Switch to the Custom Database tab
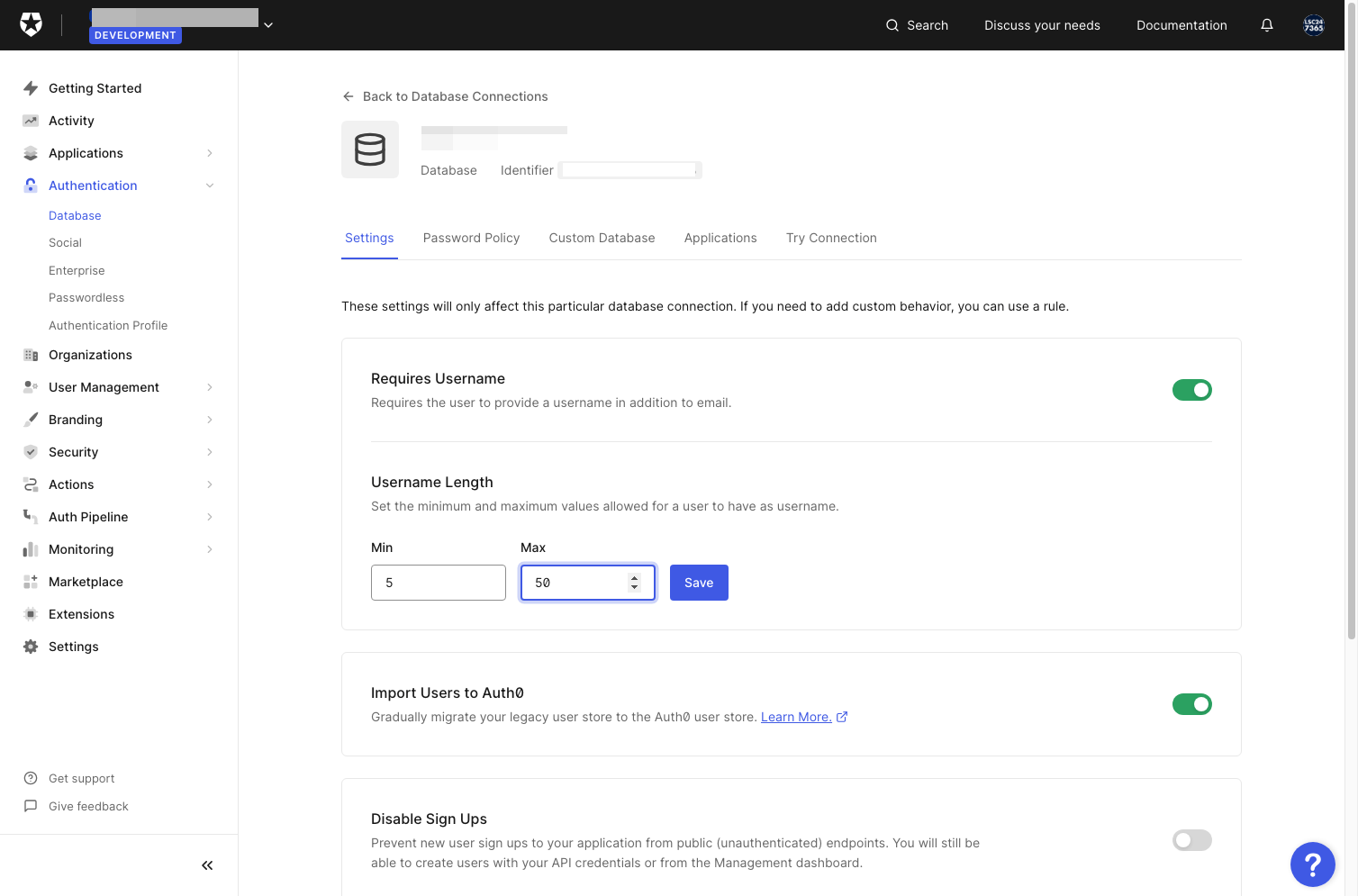The width and height of the screenshot is (1358, 896). (602, 238)
